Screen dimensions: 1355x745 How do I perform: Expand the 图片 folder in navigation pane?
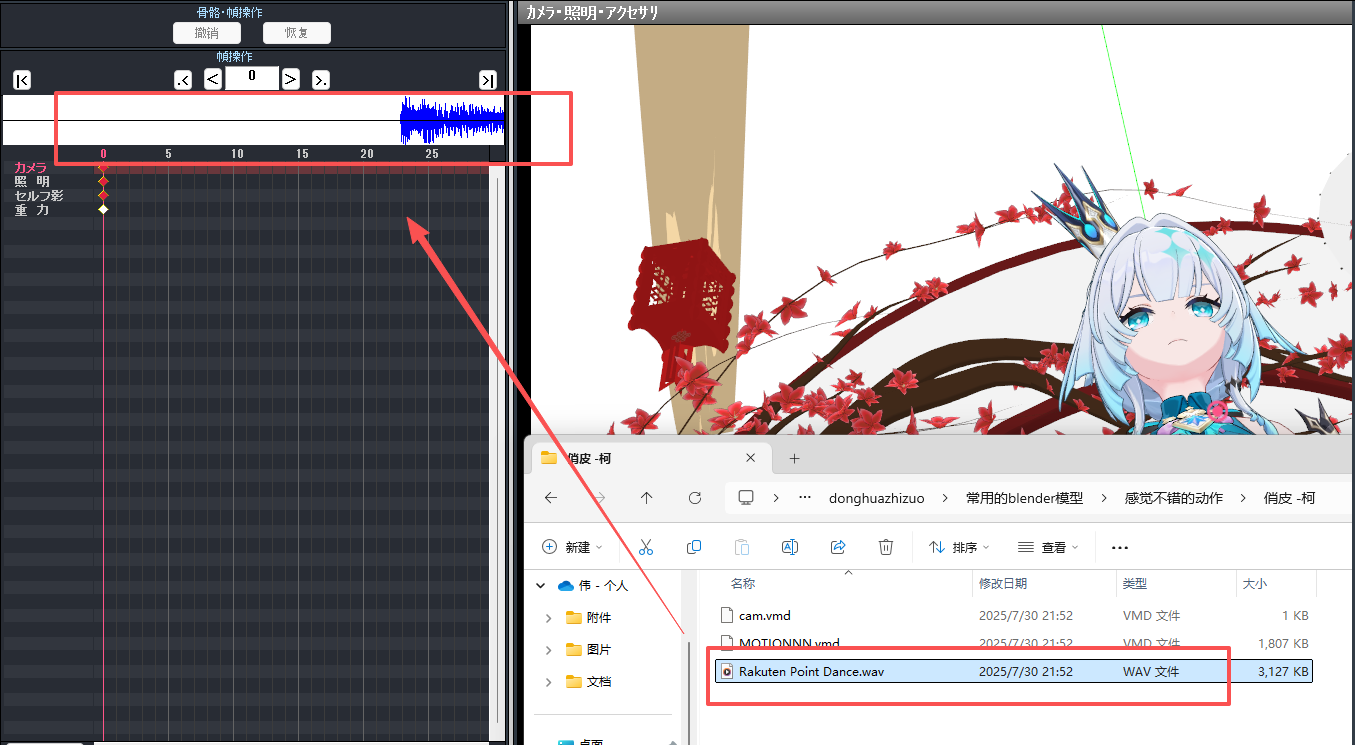click(548, 650)
